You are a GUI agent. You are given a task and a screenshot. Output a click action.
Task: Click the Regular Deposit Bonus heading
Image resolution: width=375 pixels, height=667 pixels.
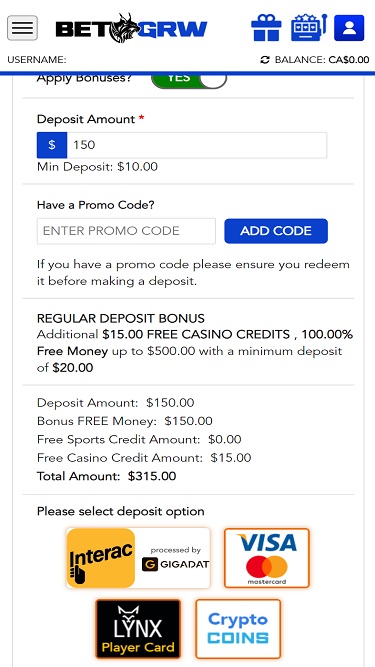[121, 318]
